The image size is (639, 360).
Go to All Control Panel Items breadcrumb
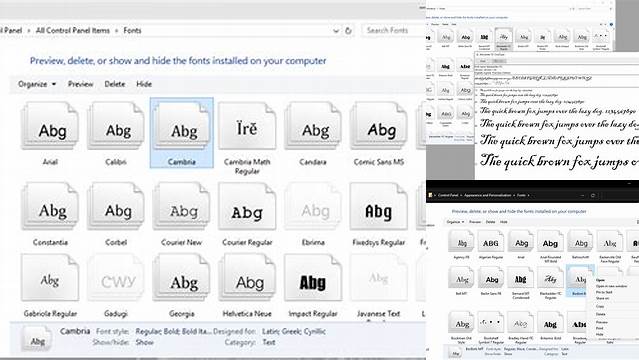(73, 31)
